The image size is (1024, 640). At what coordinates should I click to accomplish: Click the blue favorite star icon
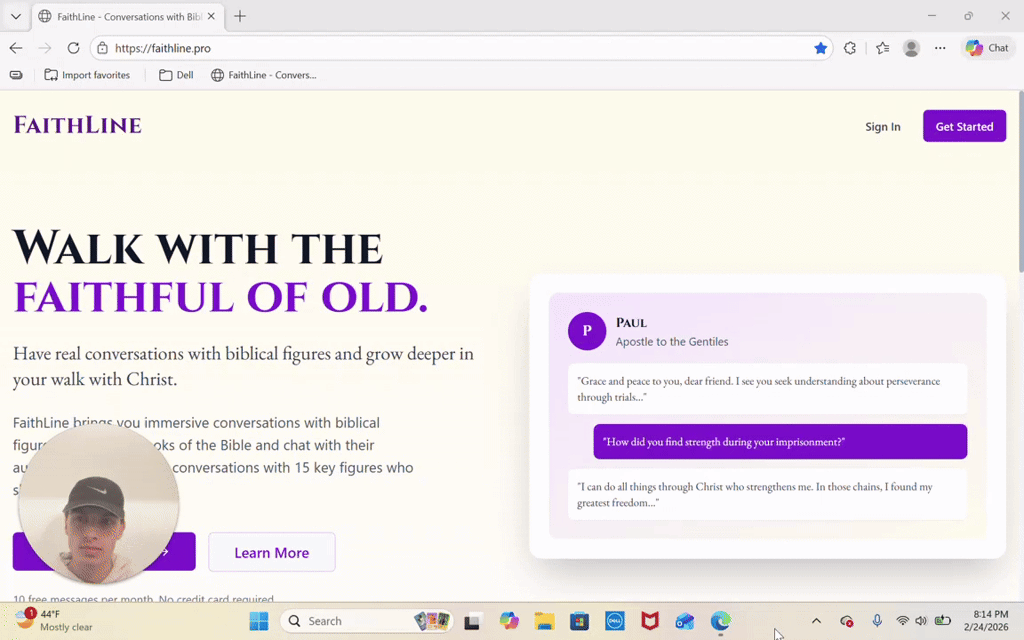pyautogui.click(x=820, y=48)
